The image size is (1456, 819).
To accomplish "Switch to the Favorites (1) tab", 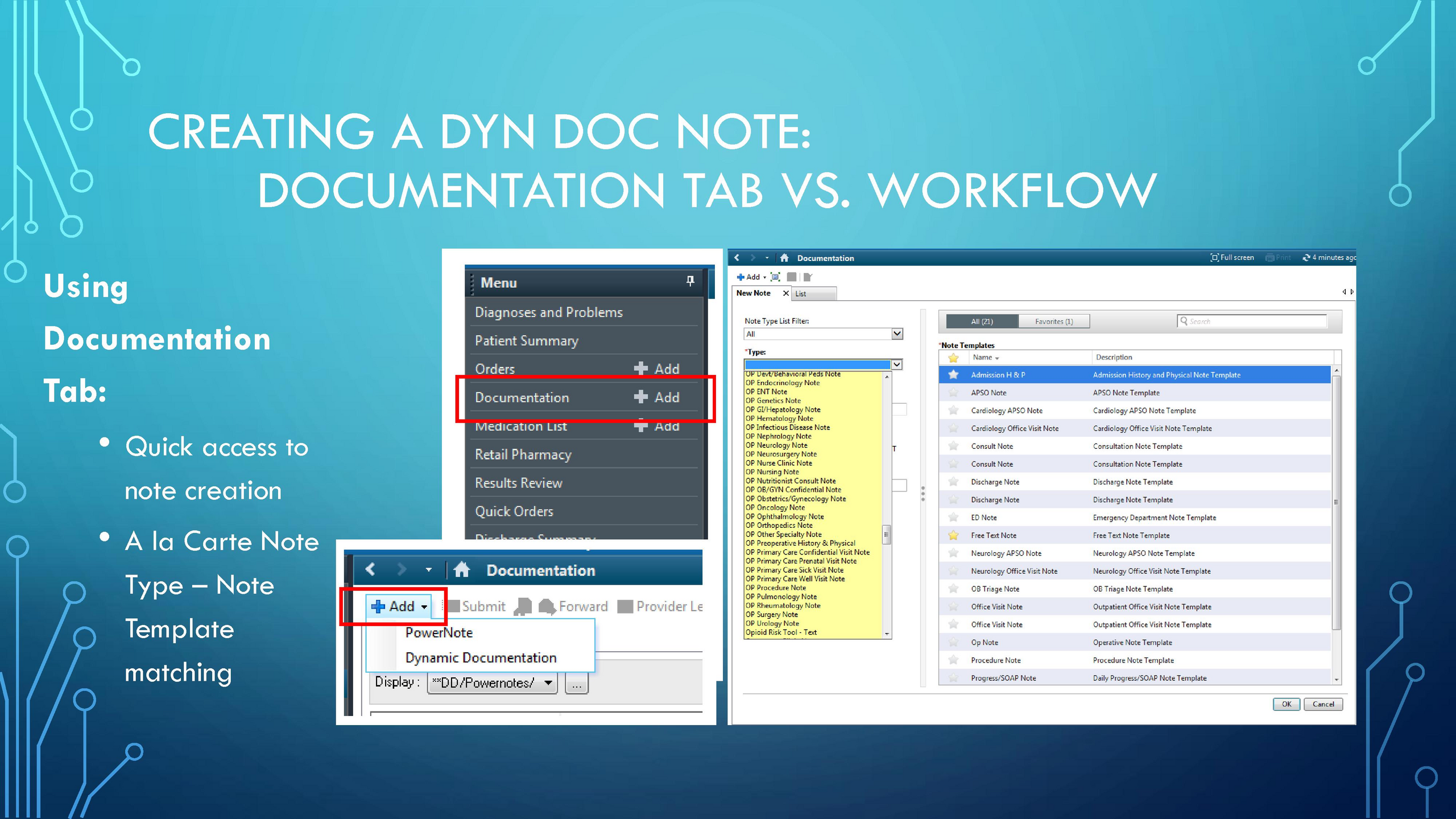I will (1053, 321).
